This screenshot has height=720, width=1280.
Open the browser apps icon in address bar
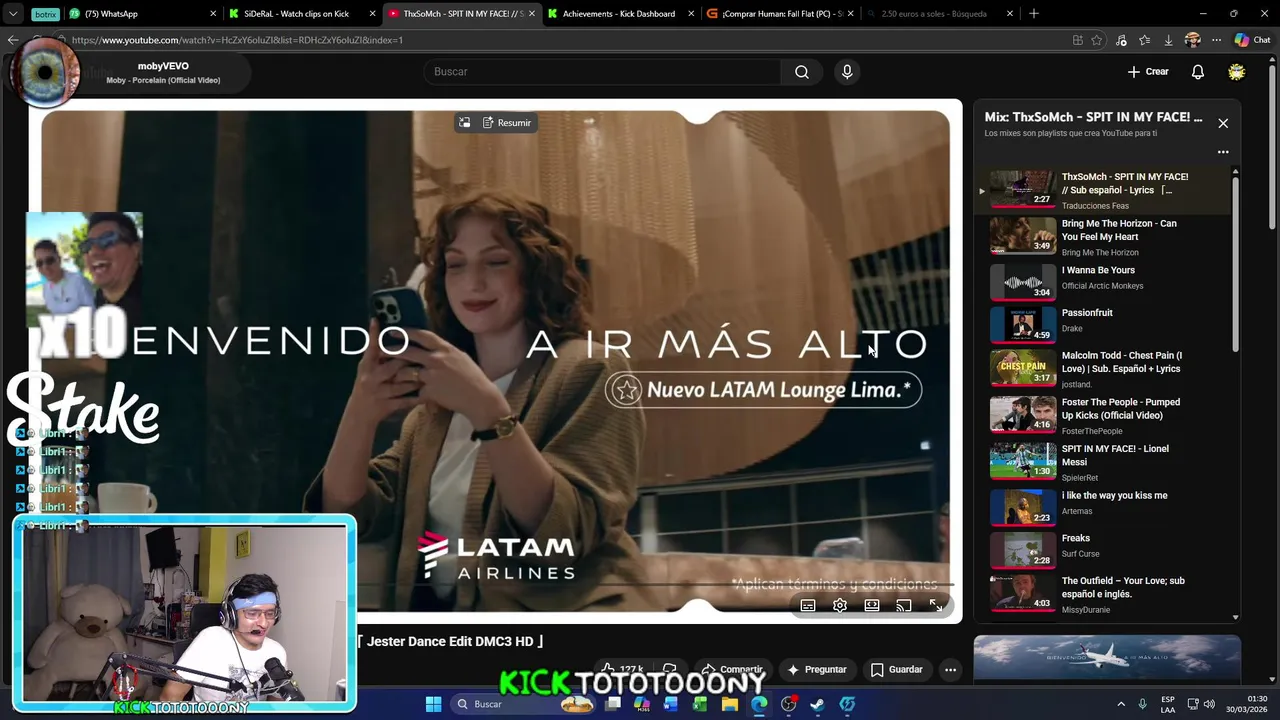[x=1077, y=40]
